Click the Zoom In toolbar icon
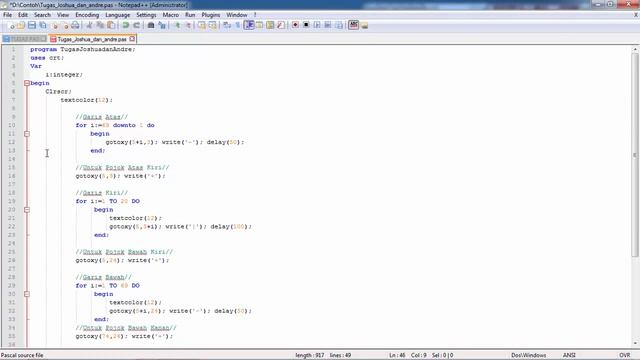 coord(177,25)
